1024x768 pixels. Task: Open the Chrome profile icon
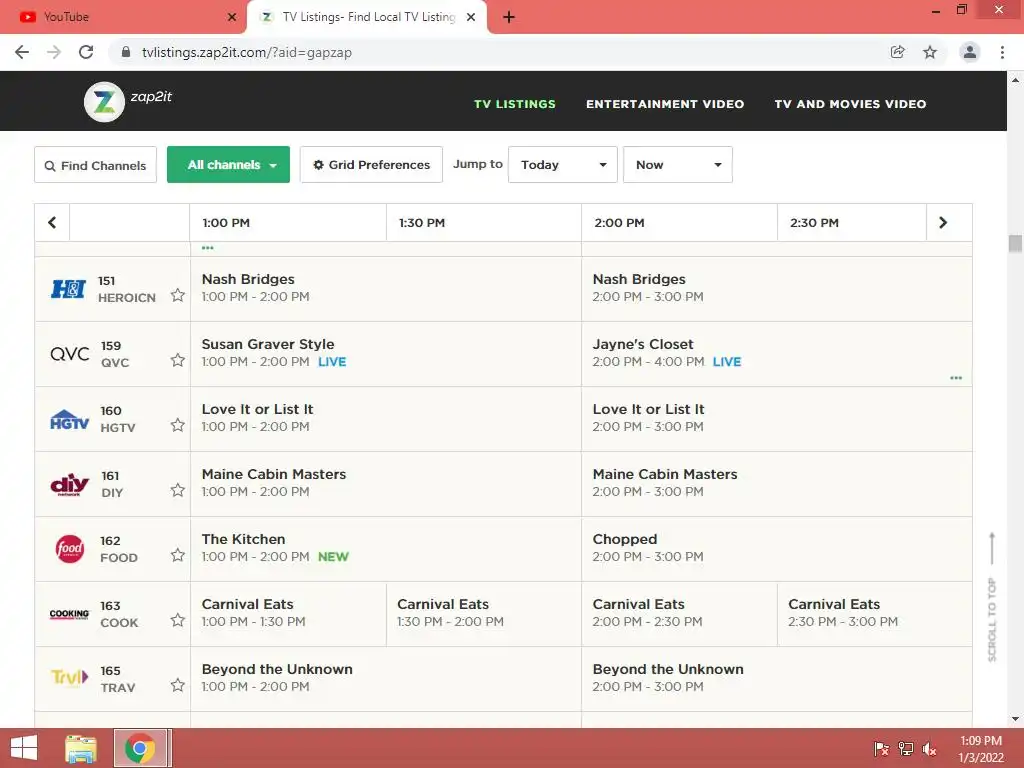point(970,52)
